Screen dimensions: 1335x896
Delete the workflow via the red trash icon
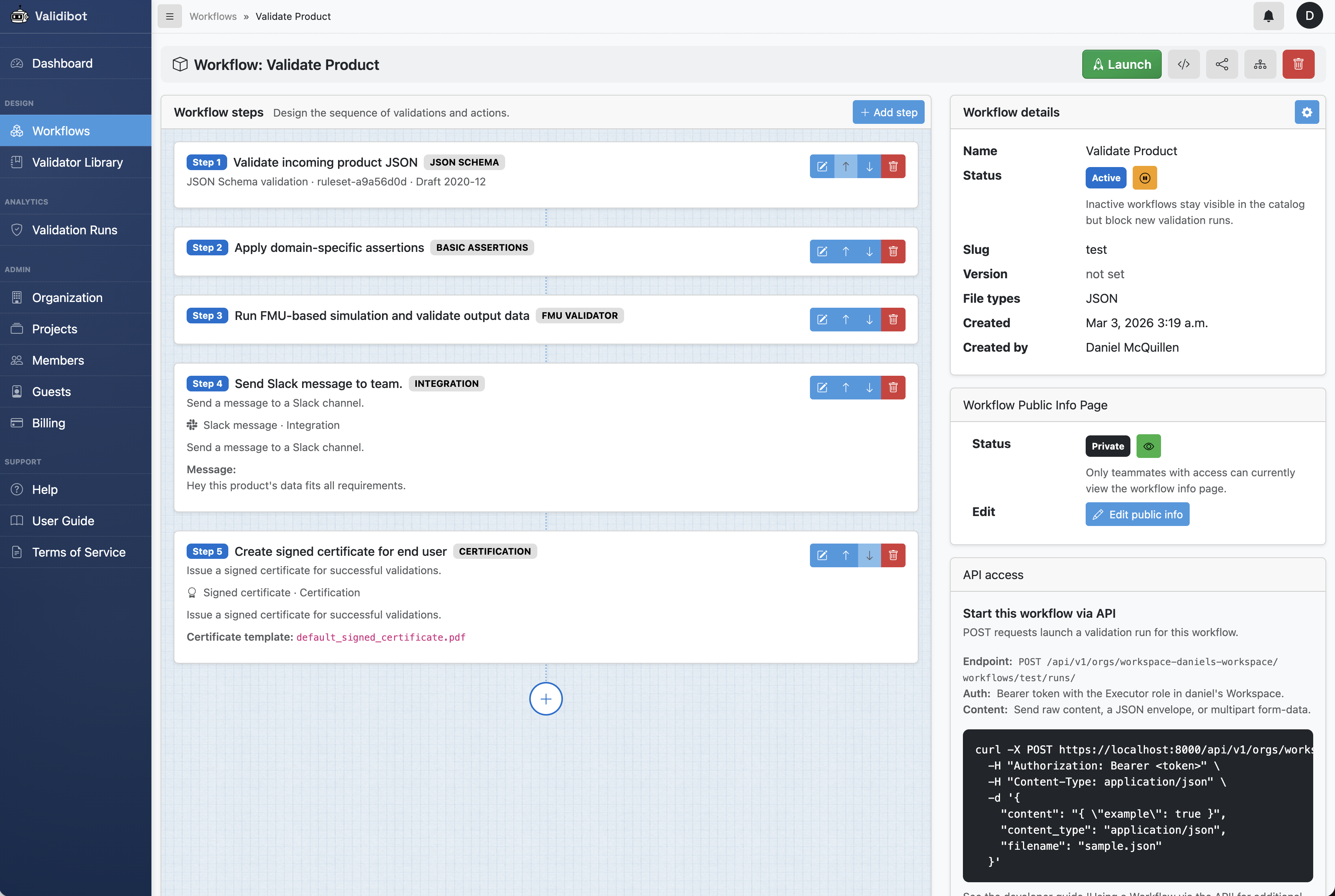click(x=1298, y=64)
